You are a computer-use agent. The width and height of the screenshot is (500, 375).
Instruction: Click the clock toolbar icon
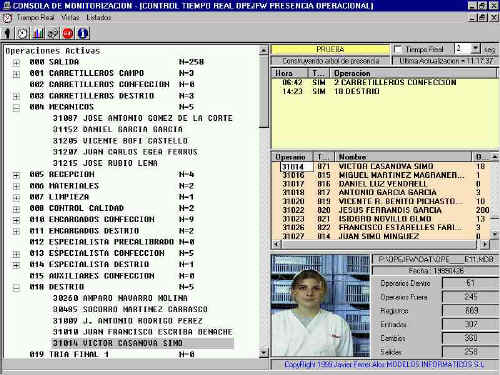22,33
